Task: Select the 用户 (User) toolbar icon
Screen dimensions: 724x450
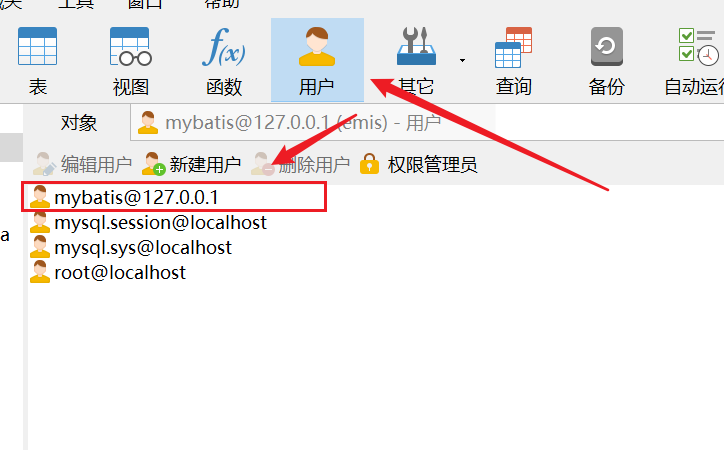Action: coord(317,60)
